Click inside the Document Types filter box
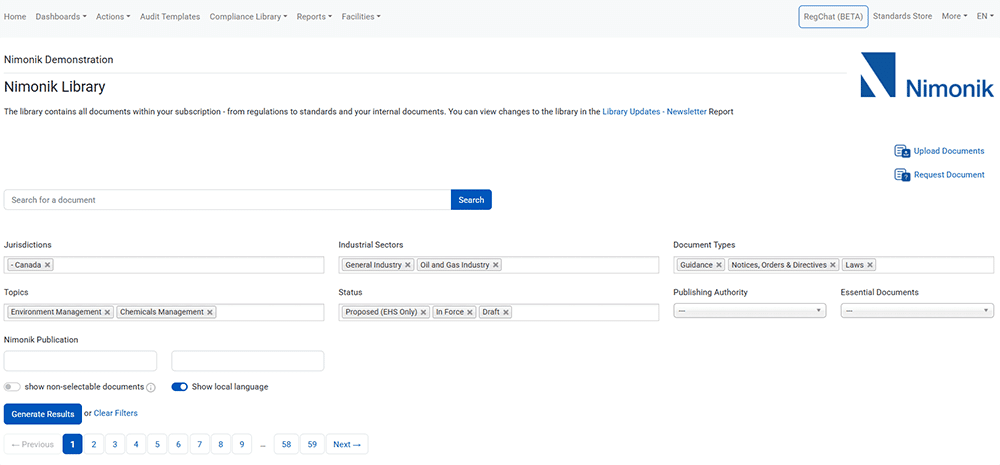Image resolution: width=1000 pixels, height=465 pixels. pyautogui.click(x=834, y=265)
